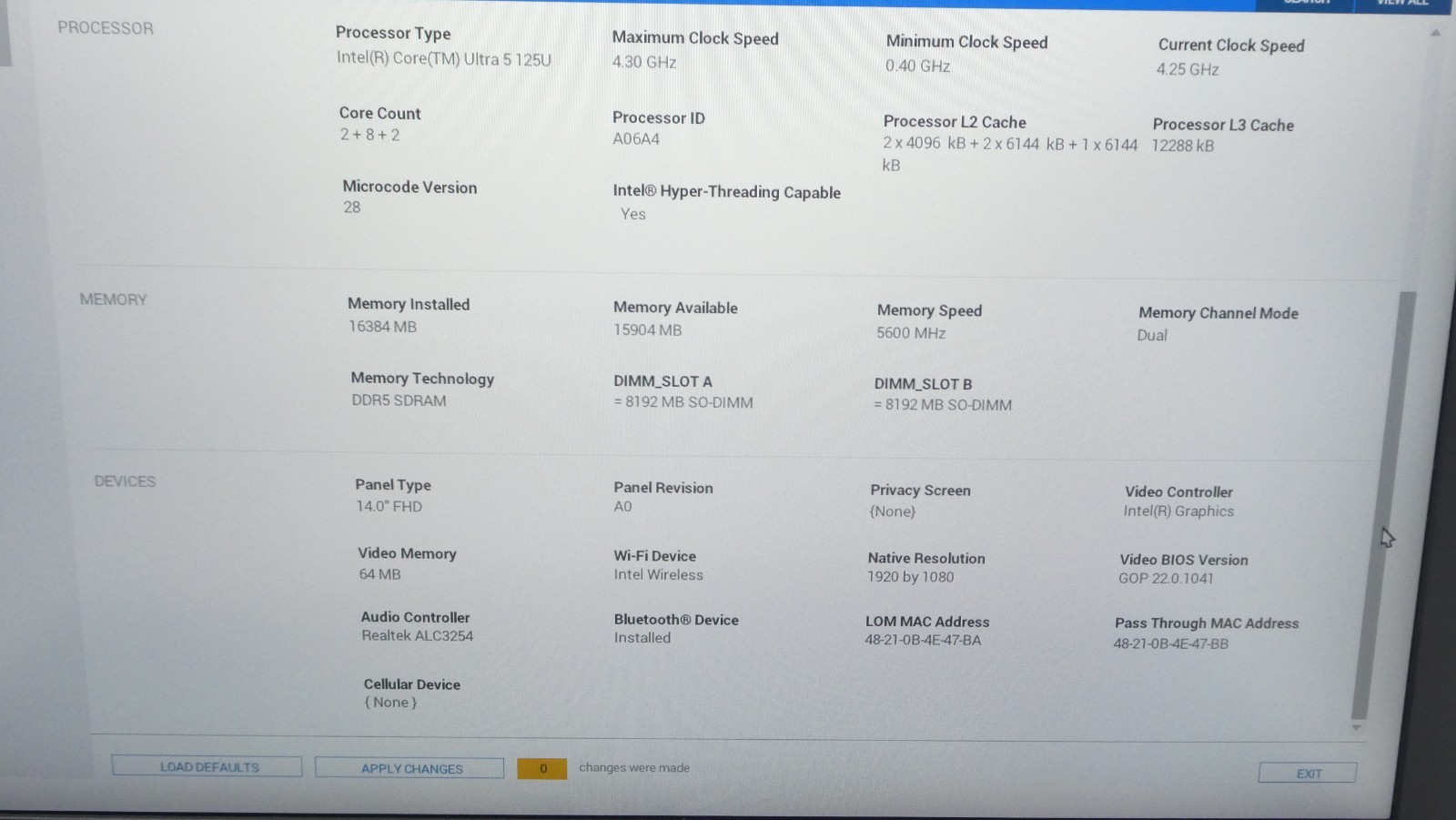Viewport: 1456px width, 820px height.
Task: Click the Memory Channel Mode value Dual
Action: click(x=1152, y=335)
